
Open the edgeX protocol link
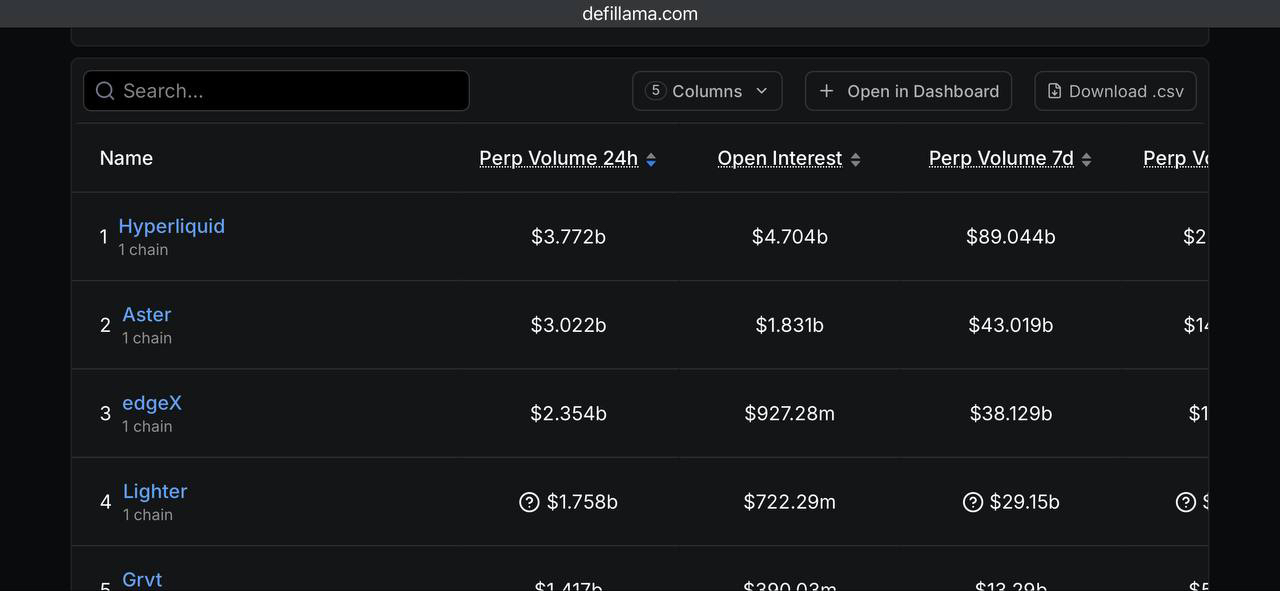(x=152, y=403)
